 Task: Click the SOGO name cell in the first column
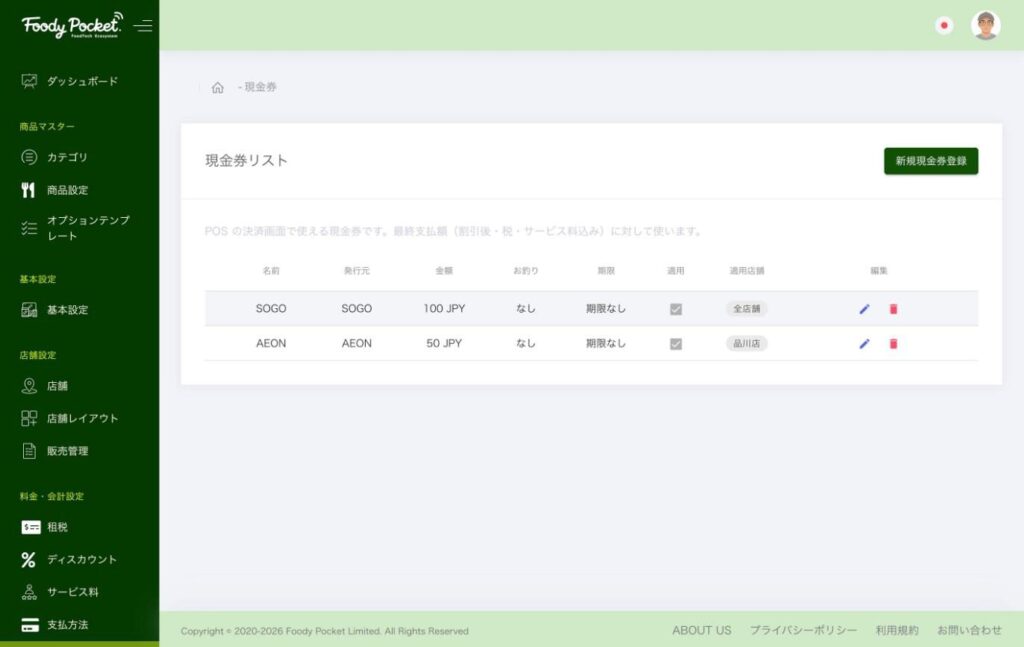(x=271, y=308)
